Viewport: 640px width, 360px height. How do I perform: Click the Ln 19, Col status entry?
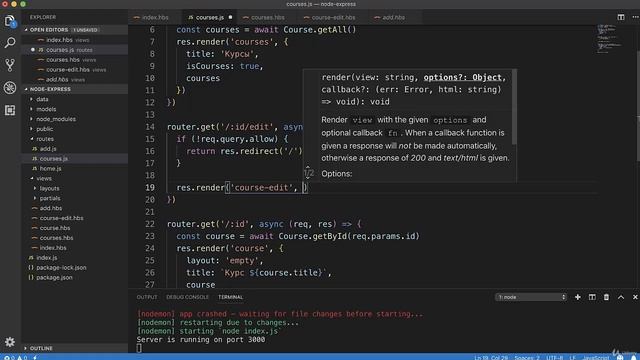point(491,358)
